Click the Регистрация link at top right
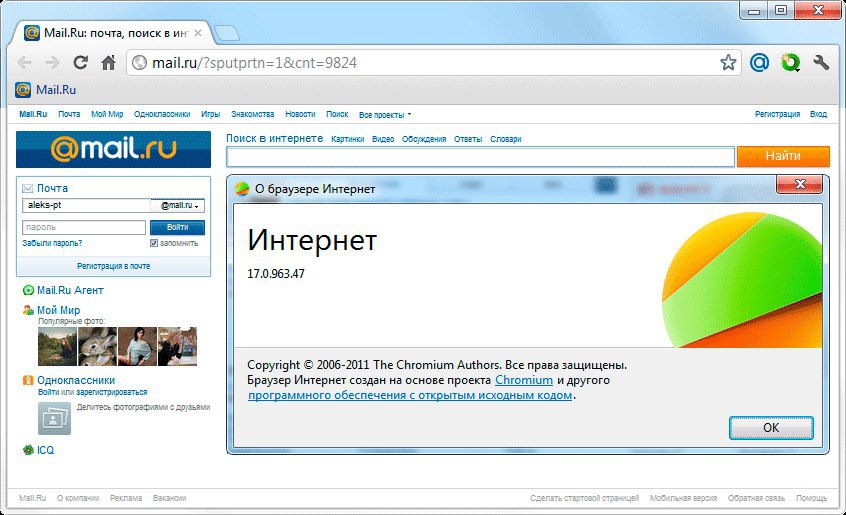The image size is (846, 515). (x=777, y=114)
